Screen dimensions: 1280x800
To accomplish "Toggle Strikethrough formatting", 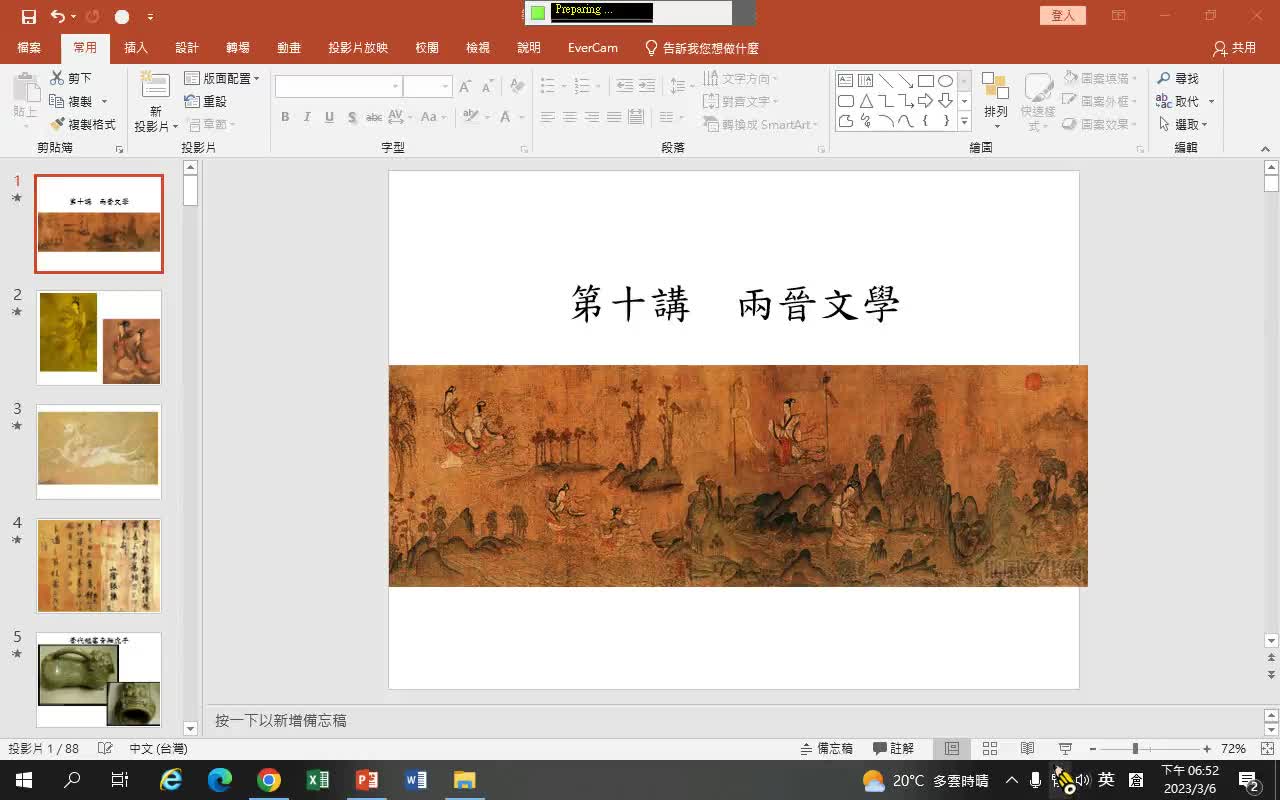I will [373, 117].
